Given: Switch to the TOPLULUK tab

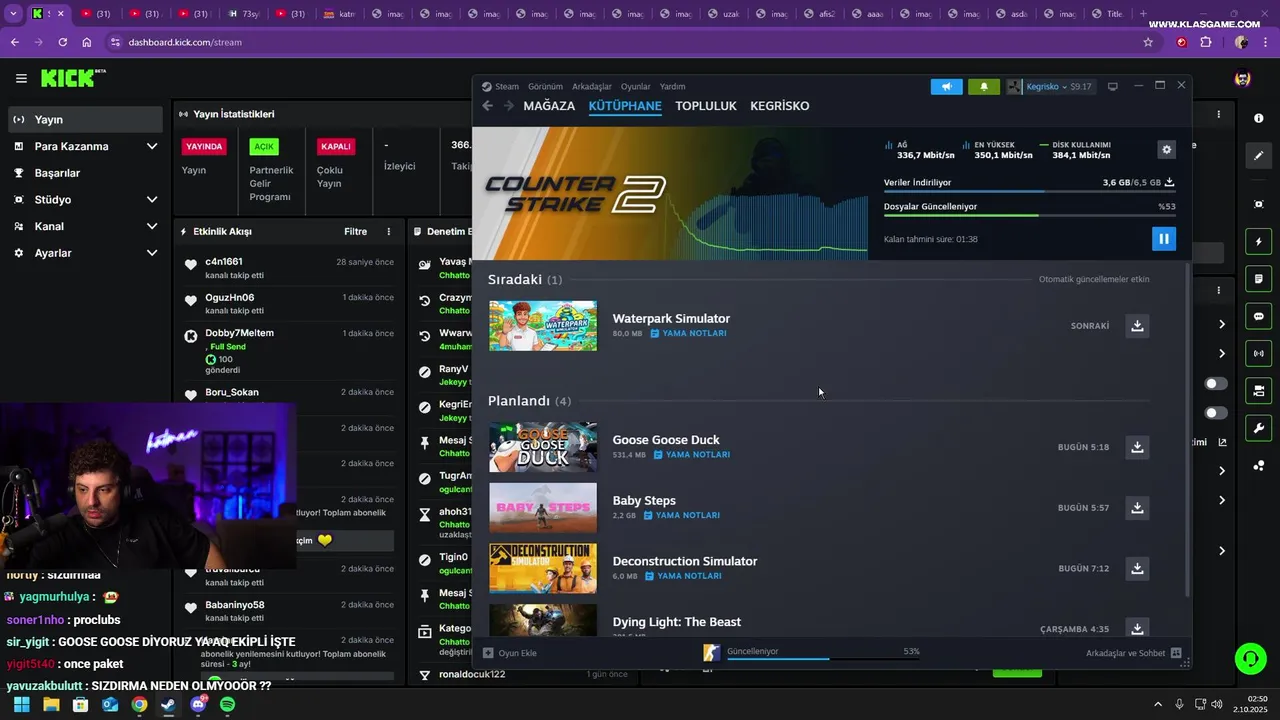Looking at the screenshot, I should click(x=706, y=106).
